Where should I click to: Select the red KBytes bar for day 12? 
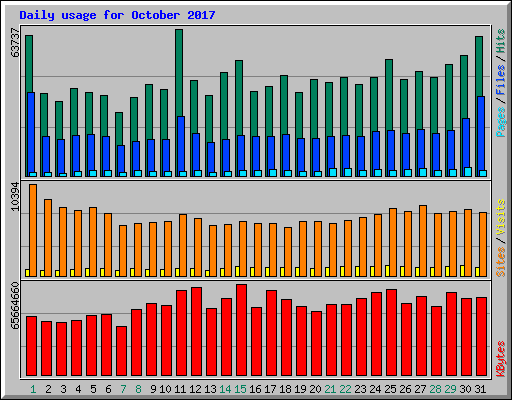click(196, 332)
